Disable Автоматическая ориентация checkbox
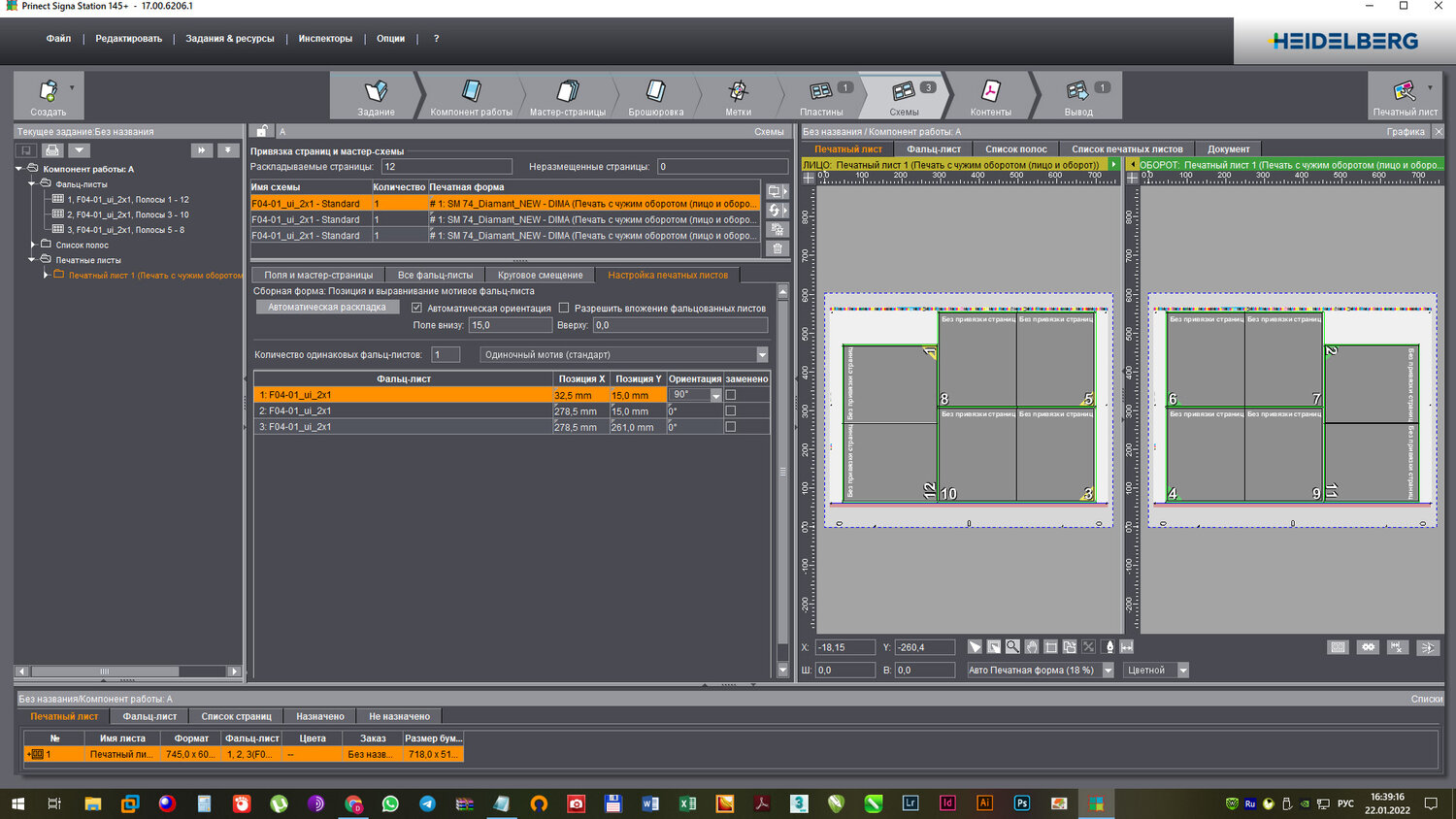The width and height of the screenshot is (1456, 819). (417, 309)
